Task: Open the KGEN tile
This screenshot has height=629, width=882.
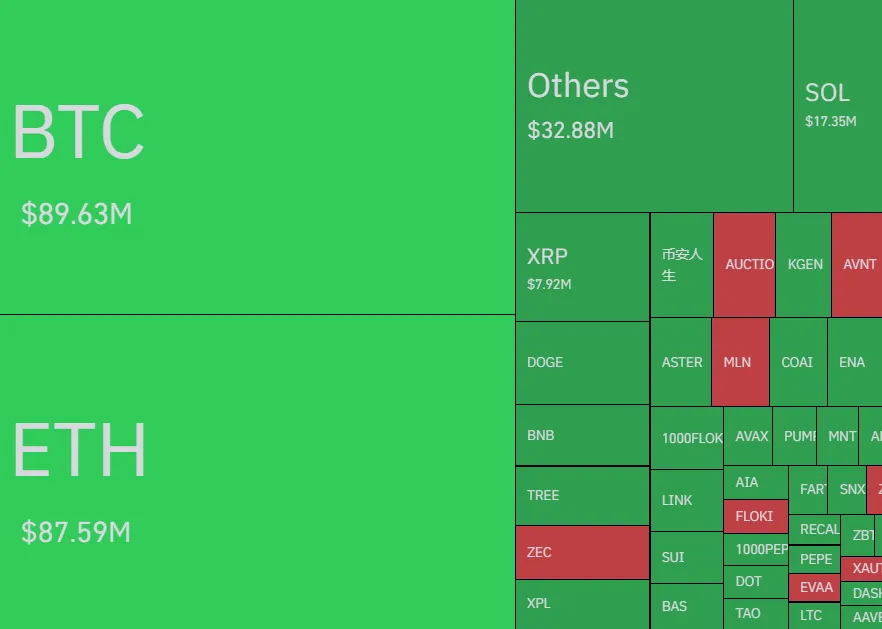Action: (x=803, y=264)
